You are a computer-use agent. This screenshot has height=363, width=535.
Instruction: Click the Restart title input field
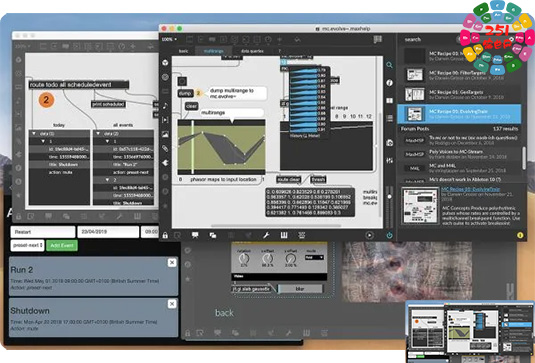[43, 232]
